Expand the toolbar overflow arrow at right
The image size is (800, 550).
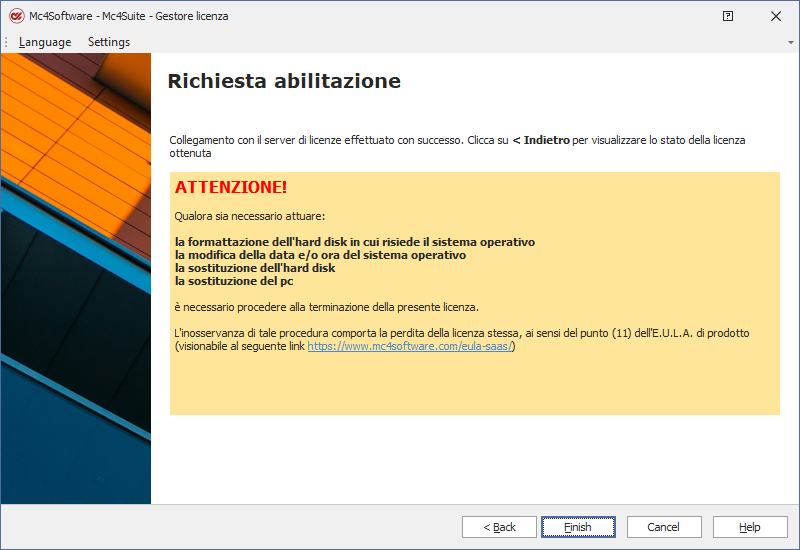(x=791, y=42)
